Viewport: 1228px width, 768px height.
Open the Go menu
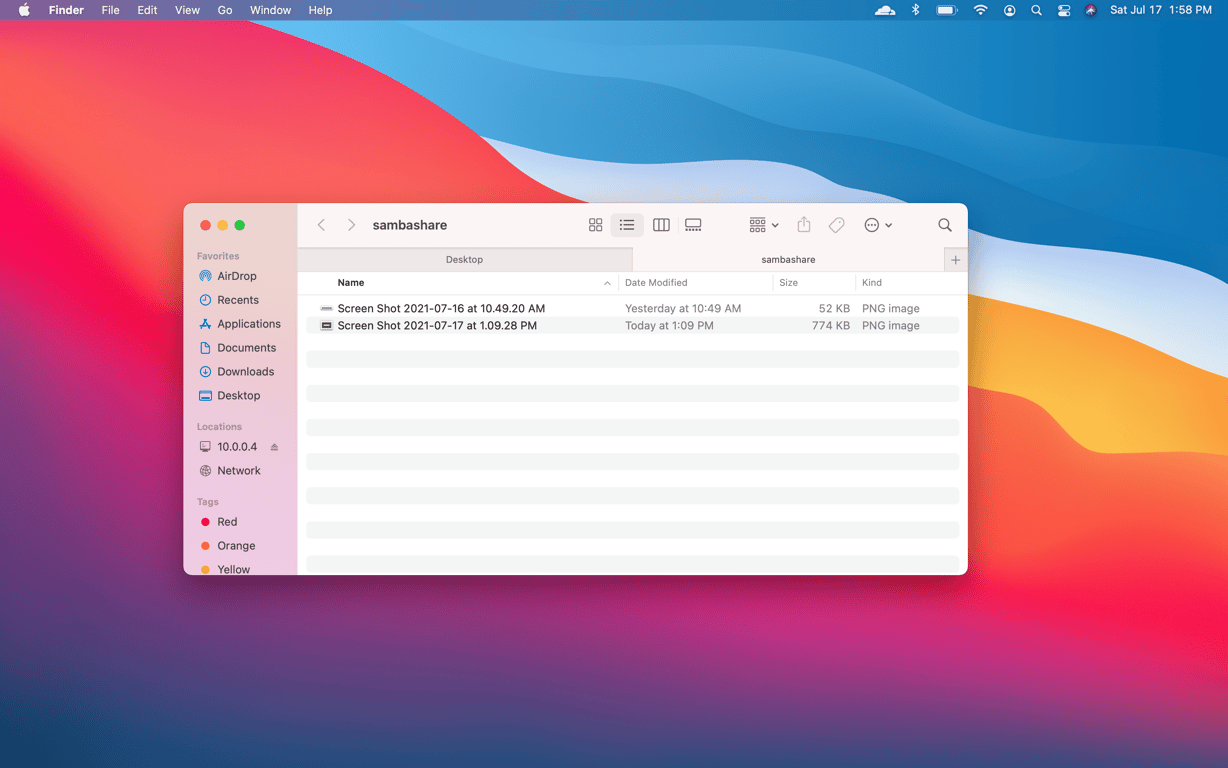pos(225,10)
